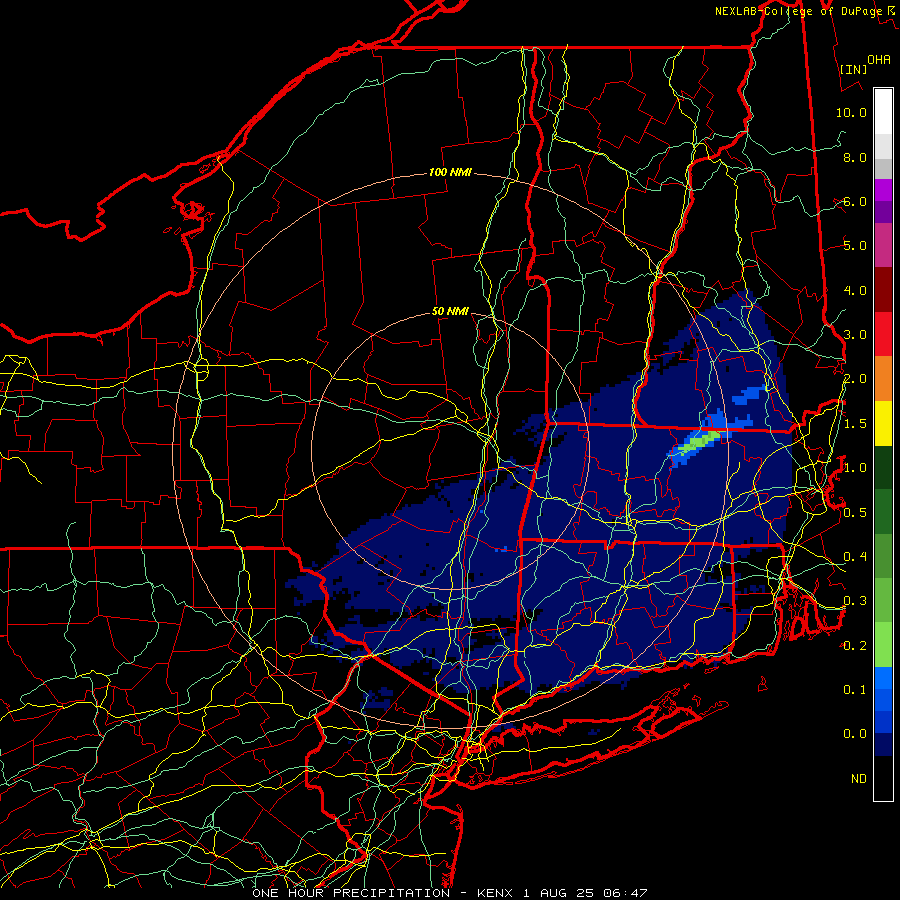Viewport: 900px width, 900px height.
Task: Click the 1.5 legend value
Action: coord(855,424)
